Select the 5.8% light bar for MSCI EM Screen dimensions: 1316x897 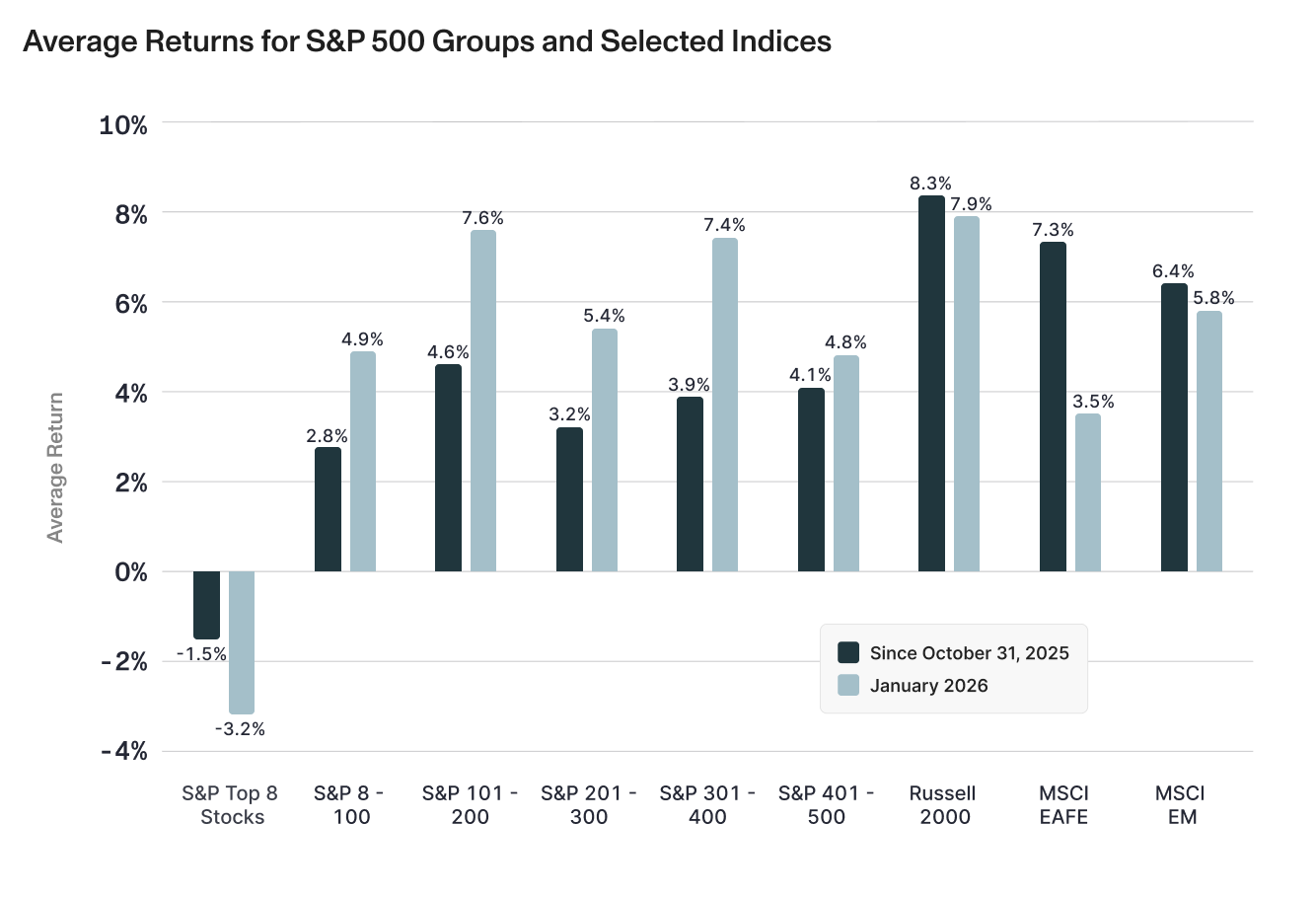[x=1209, y=441]
